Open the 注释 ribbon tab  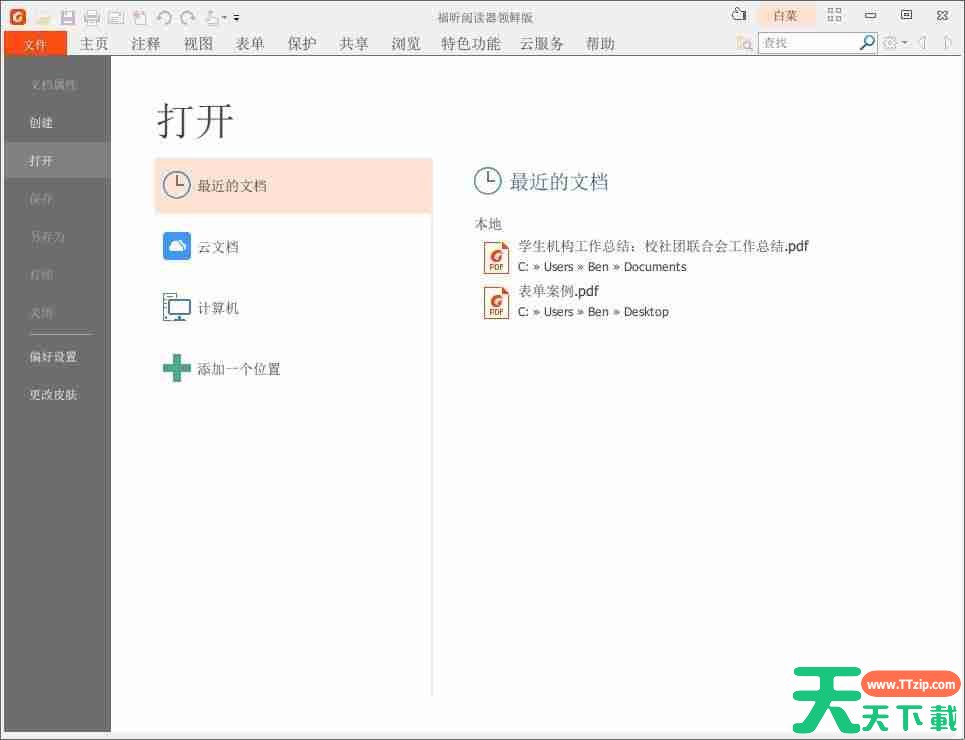tap(146, 44)
